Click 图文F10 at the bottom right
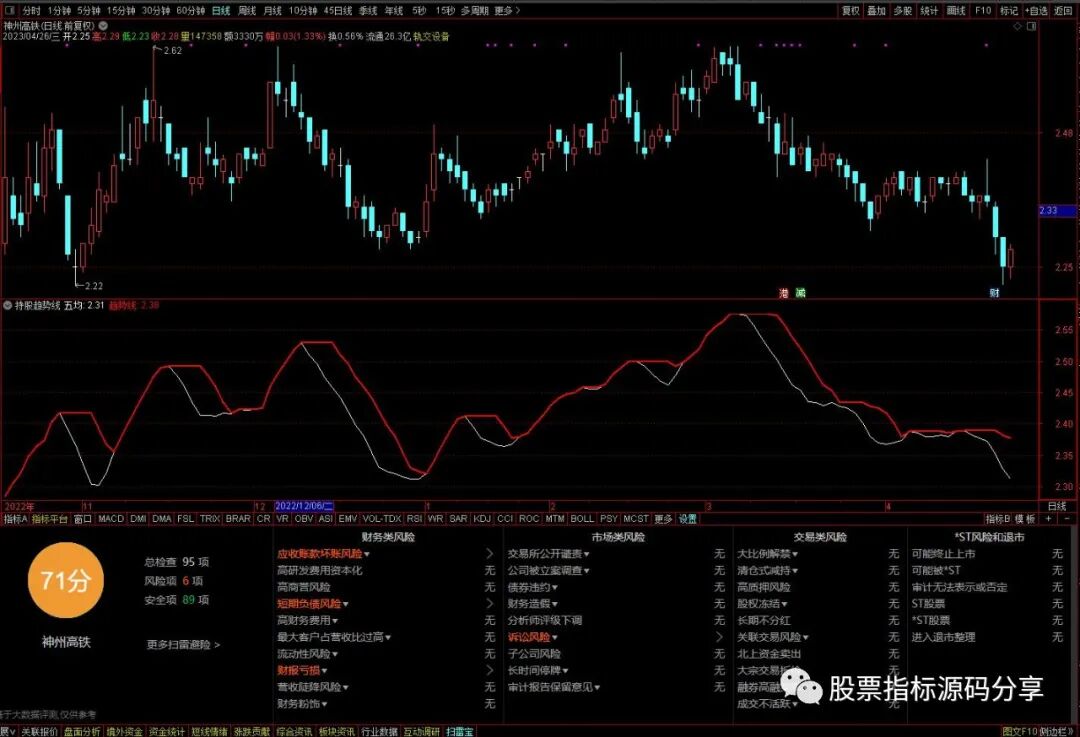The image size is (1080, 737). pyautogui.click(x=1020, y=731)
